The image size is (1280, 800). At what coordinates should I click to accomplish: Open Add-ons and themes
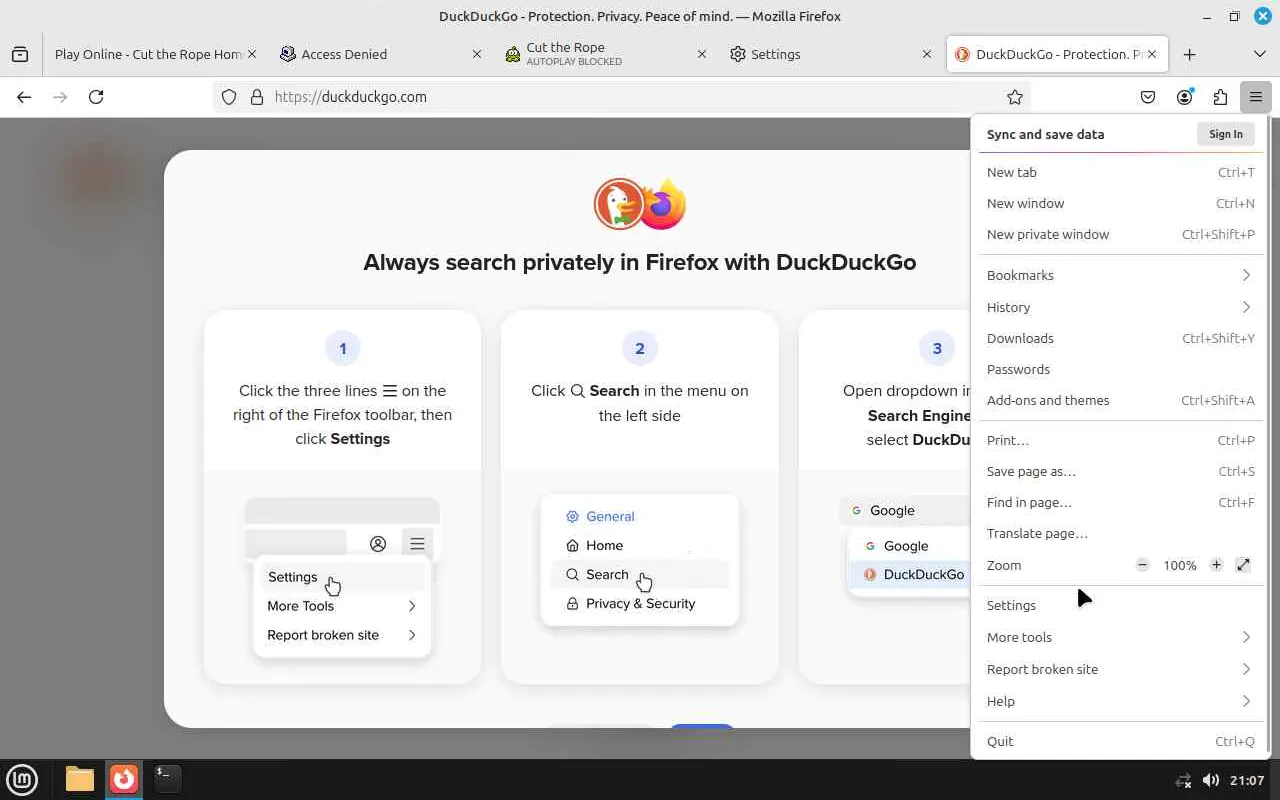pos(1120,400)
